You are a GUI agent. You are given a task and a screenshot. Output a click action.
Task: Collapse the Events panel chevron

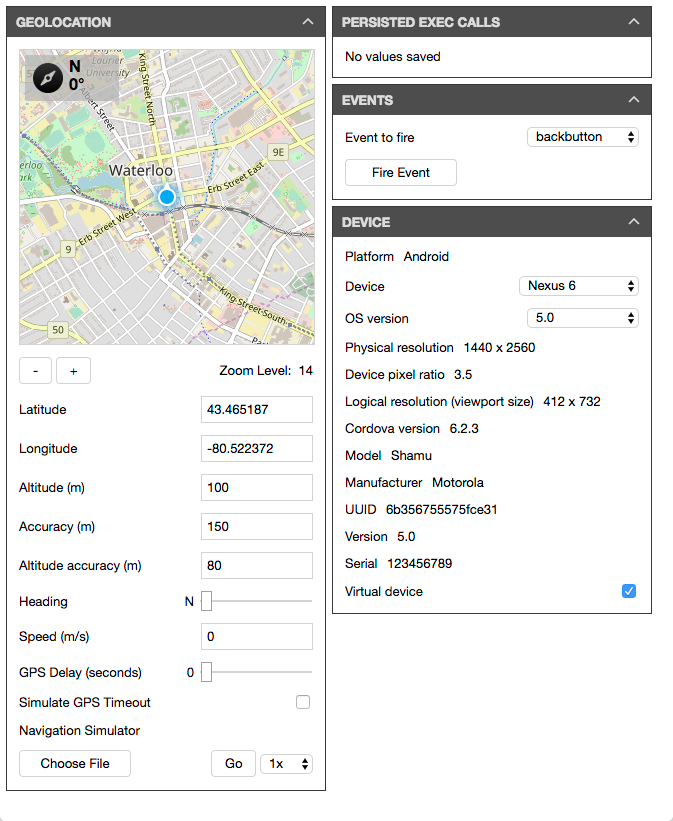[x=632, y=100]
